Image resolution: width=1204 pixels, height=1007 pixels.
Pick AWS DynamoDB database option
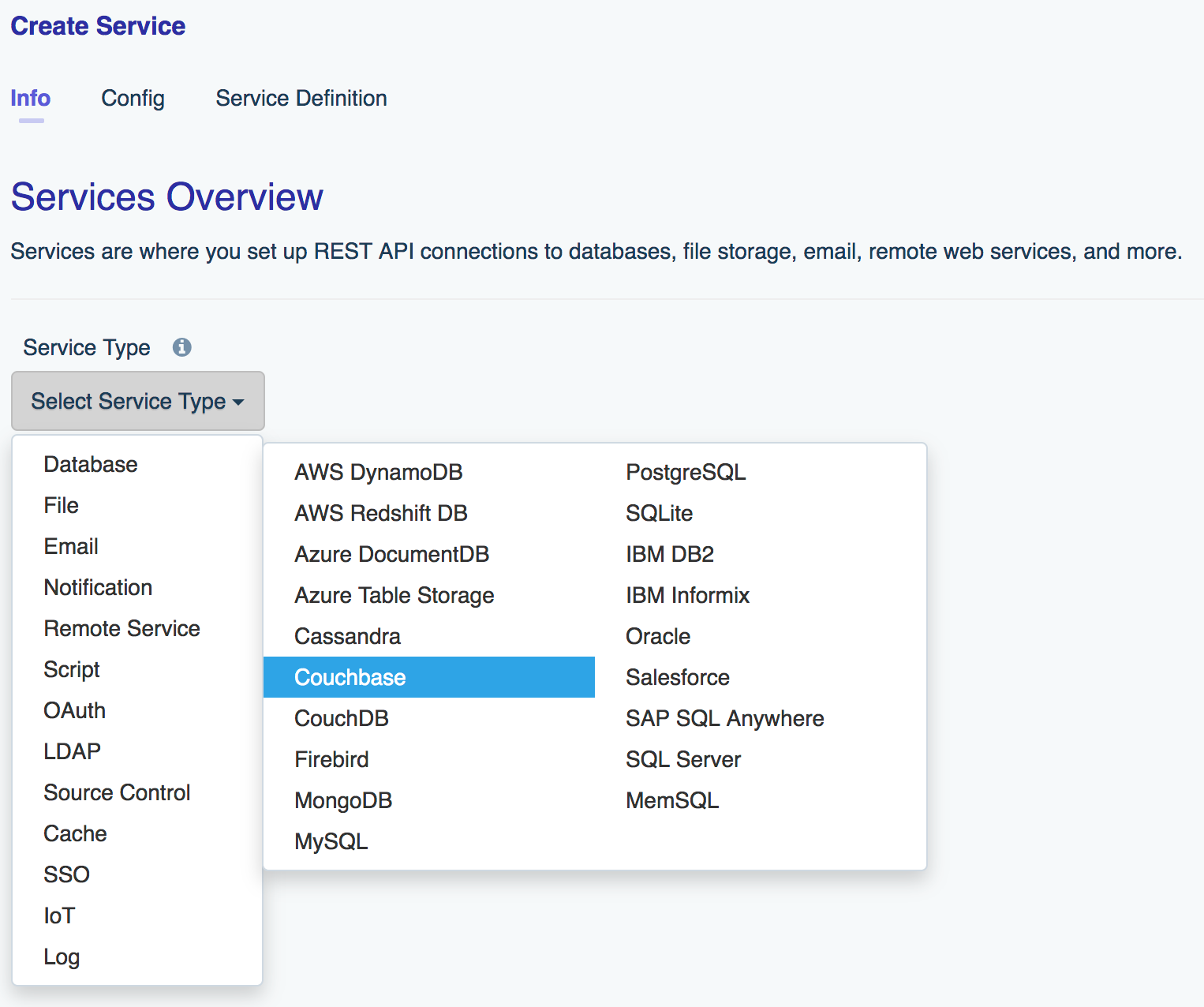[429, 472]
